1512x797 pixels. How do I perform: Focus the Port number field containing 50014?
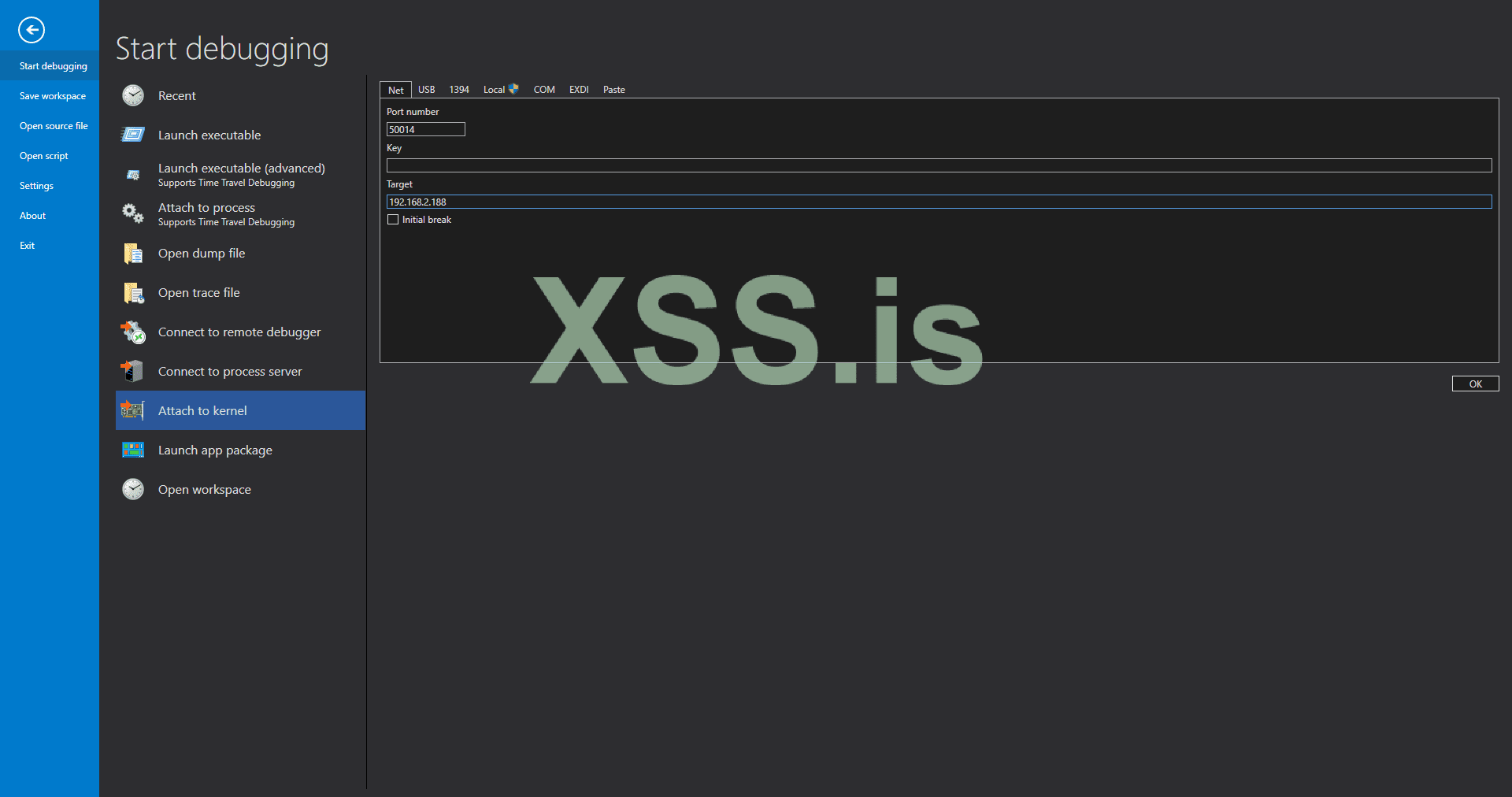[426, 129]
